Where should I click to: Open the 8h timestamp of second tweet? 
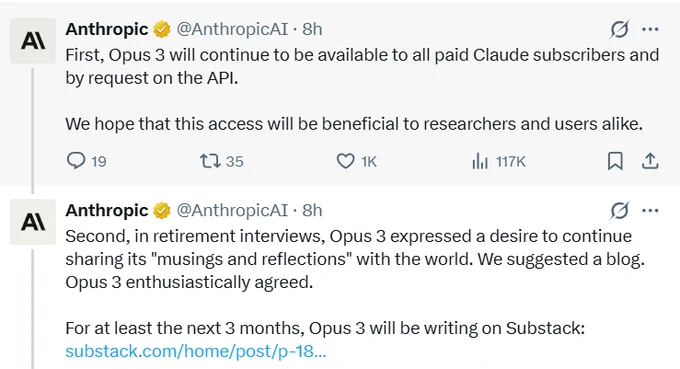coord(312,210)
